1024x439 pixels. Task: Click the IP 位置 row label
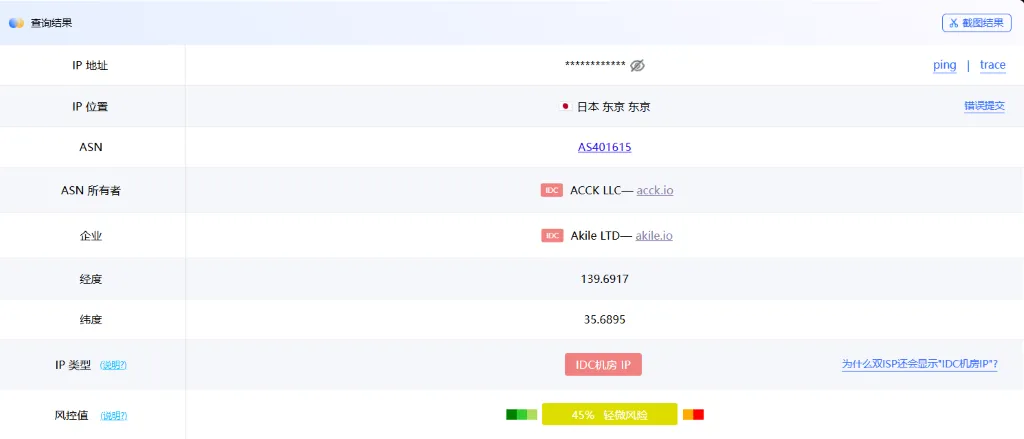90,106
